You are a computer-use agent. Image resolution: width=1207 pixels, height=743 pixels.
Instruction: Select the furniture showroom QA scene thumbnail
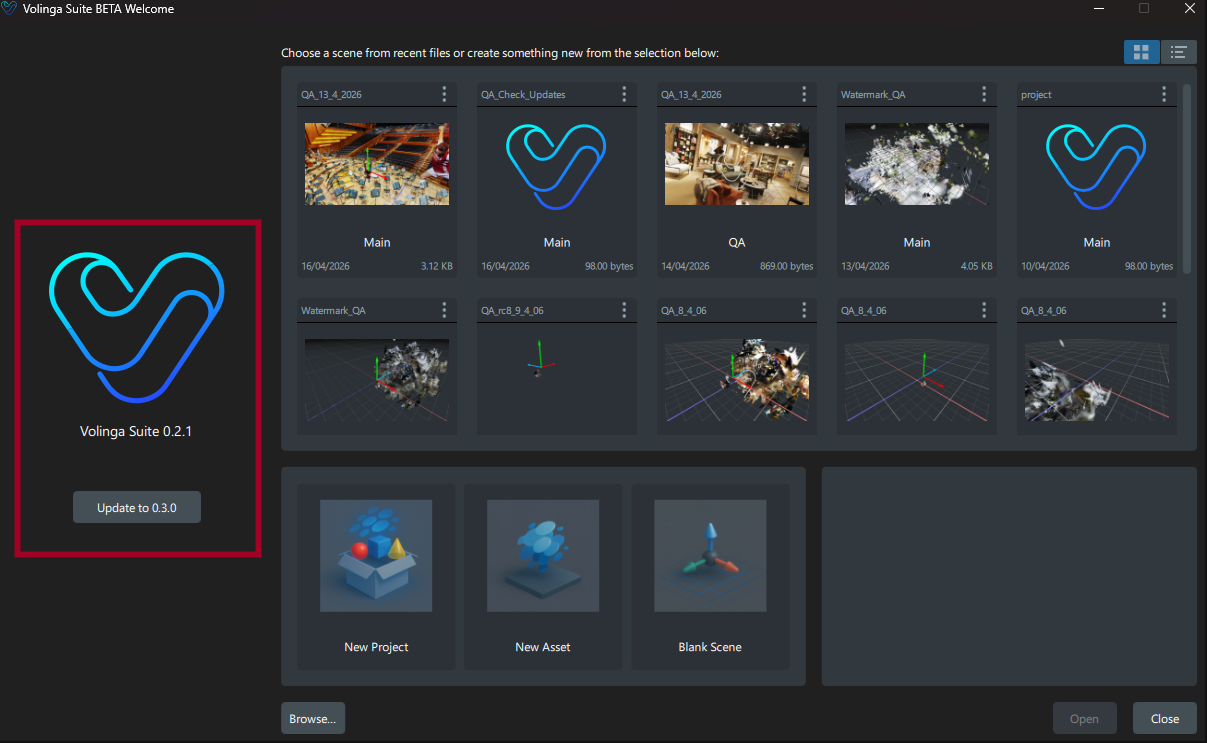point(737,164)
